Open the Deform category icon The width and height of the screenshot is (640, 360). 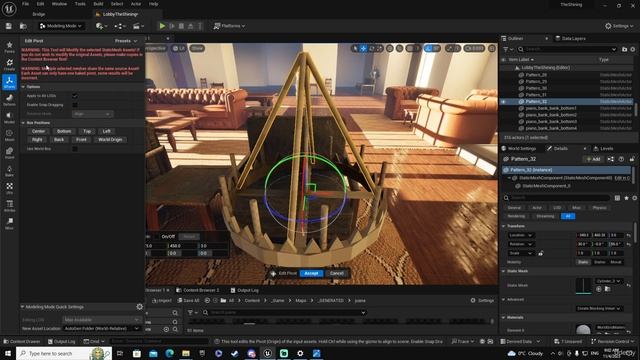(x=9, y=100)
